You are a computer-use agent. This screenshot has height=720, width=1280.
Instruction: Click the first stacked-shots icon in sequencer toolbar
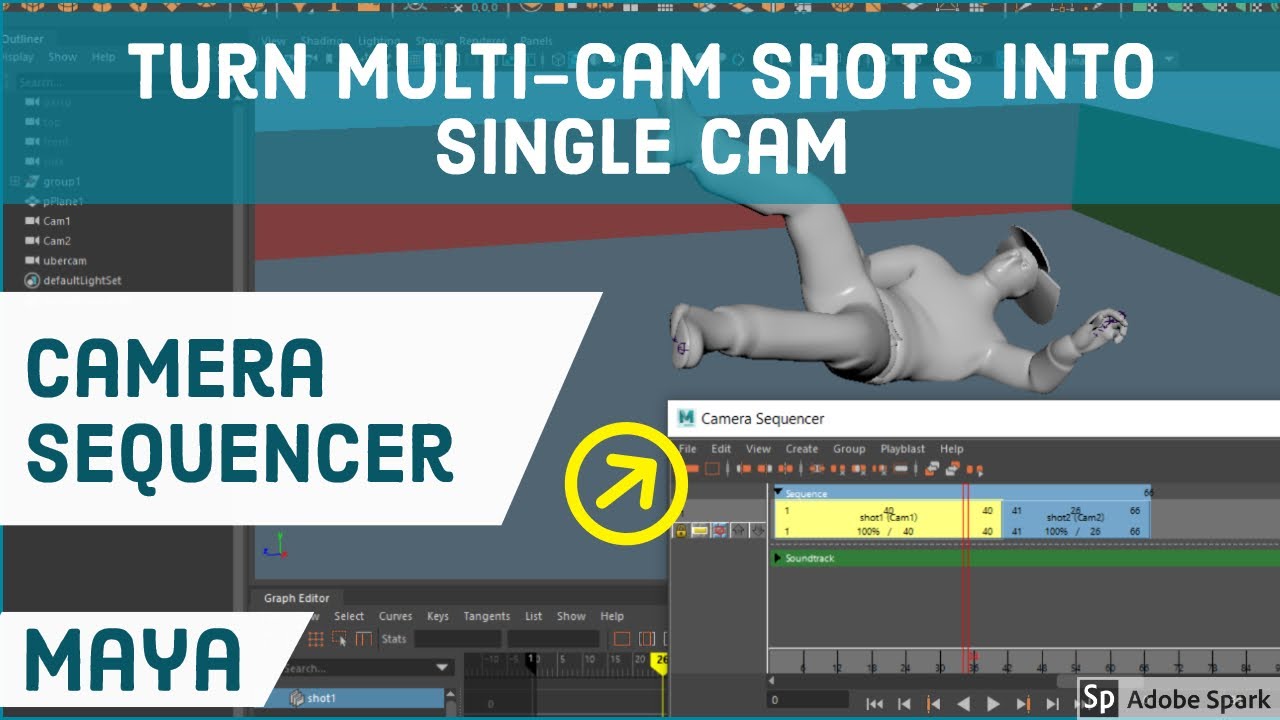[931, 468]
